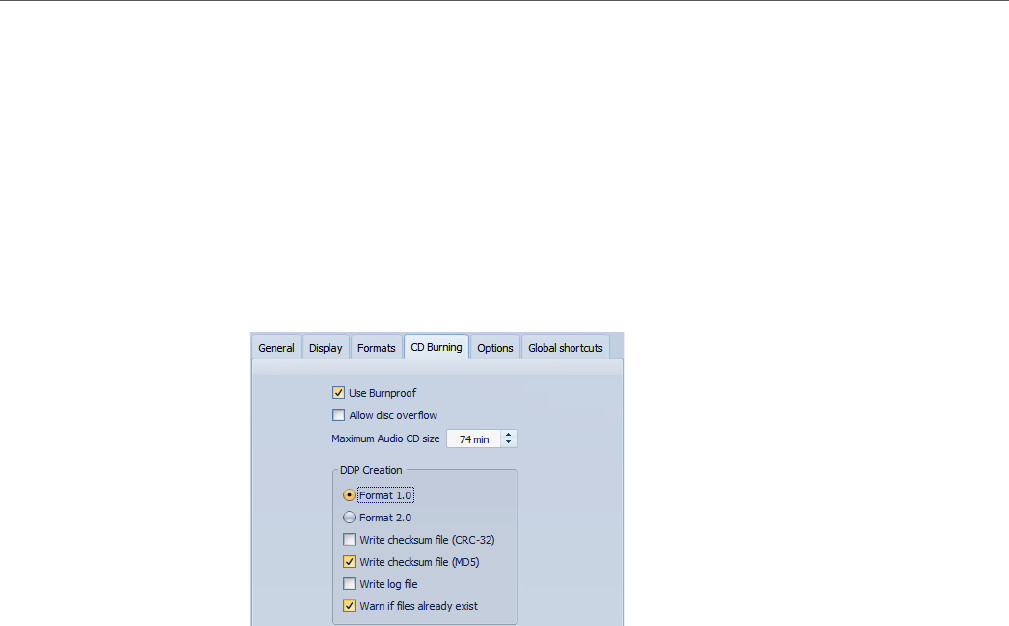Image resolution: width=1009 pixels, height=626 pixels.
Task: Enable Write checksum file (CRC-32)
Action: click(x=349, y=540)
